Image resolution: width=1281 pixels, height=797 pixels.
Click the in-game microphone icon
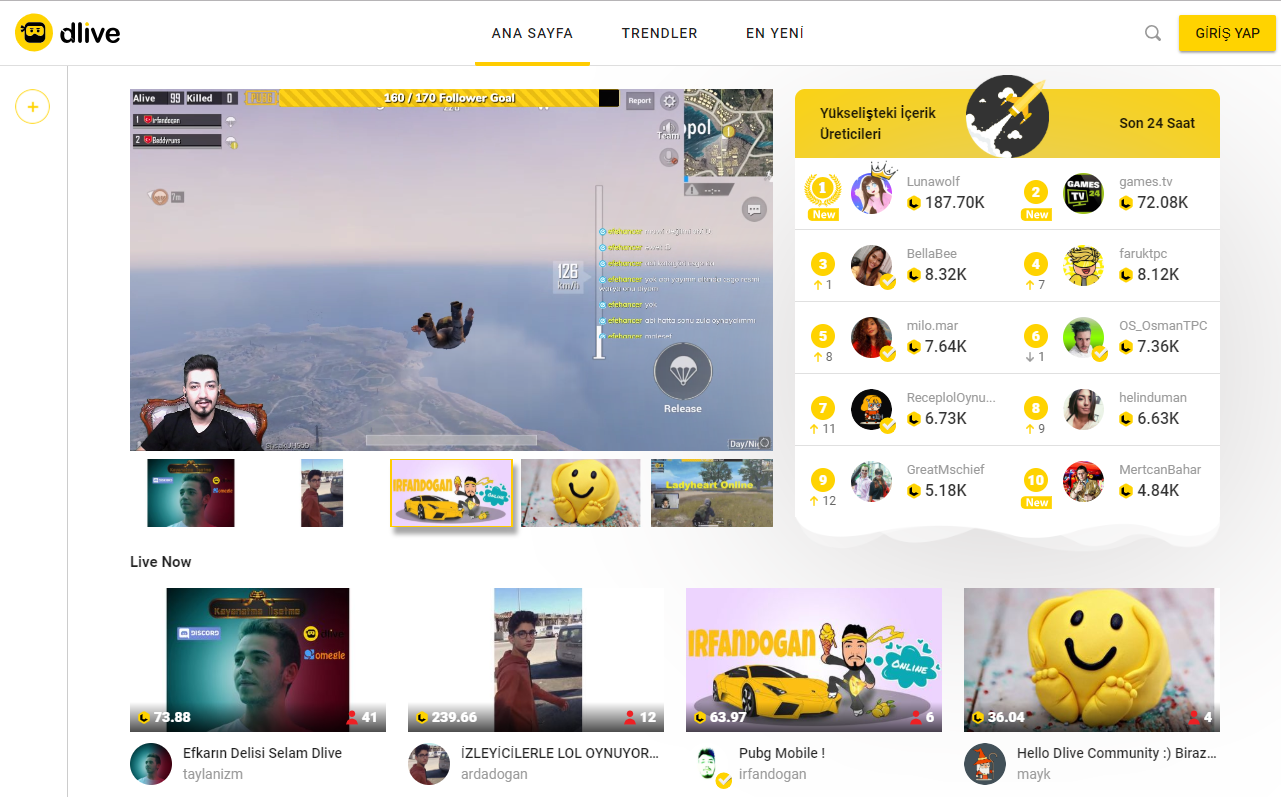pos(669,157)
